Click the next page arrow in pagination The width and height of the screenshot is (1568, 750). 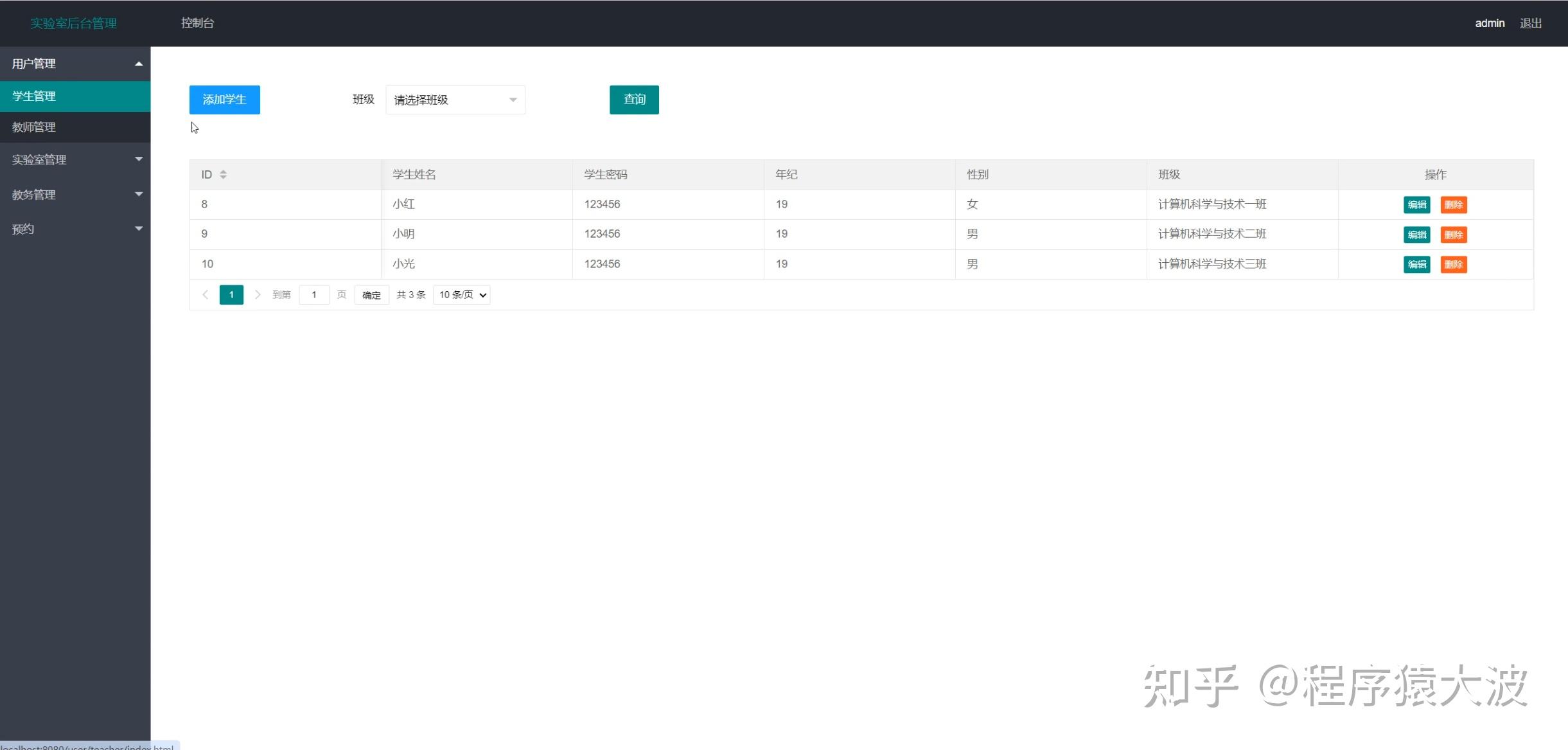tap(258, 294)
